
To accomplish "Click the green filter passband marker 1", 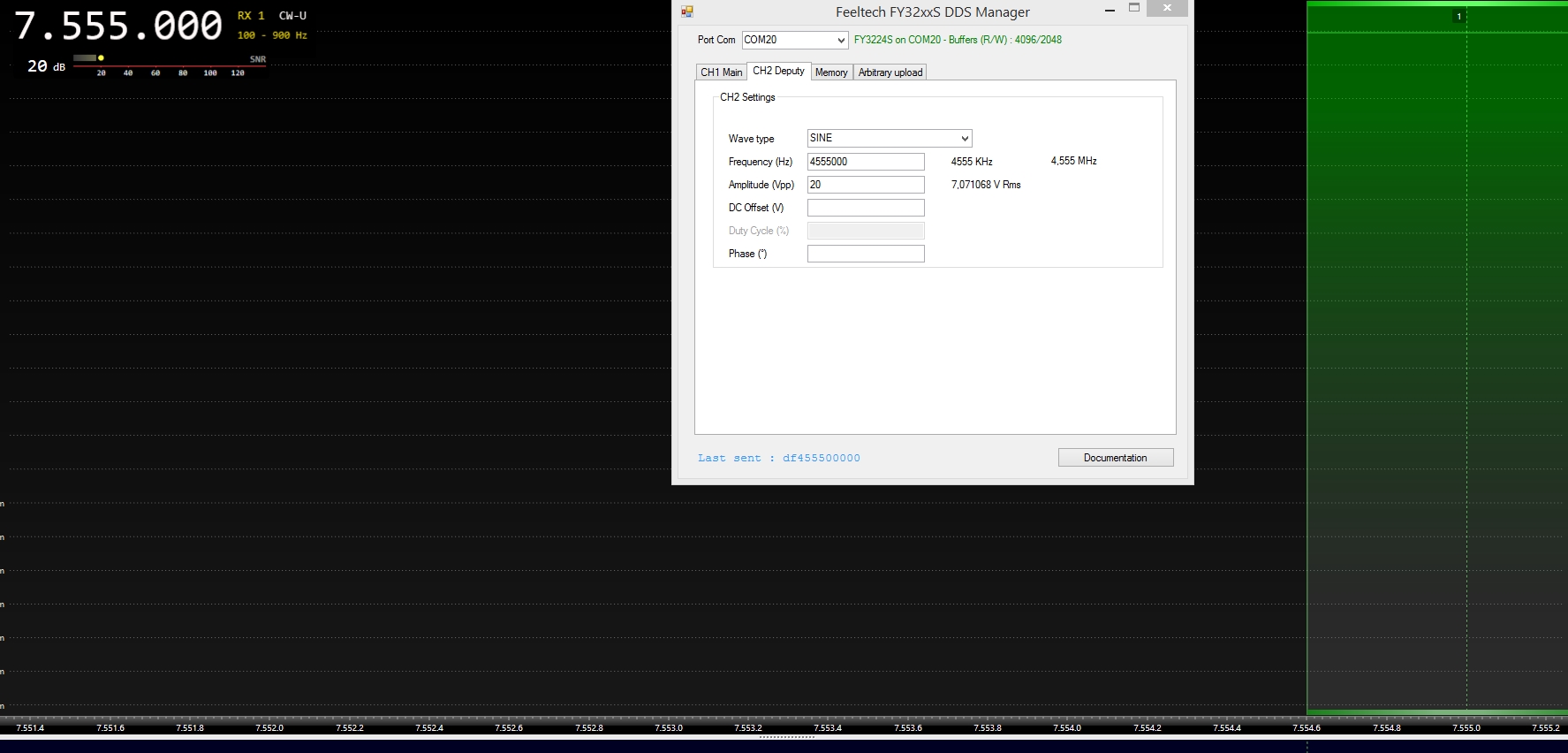I will pos(1458,16).
